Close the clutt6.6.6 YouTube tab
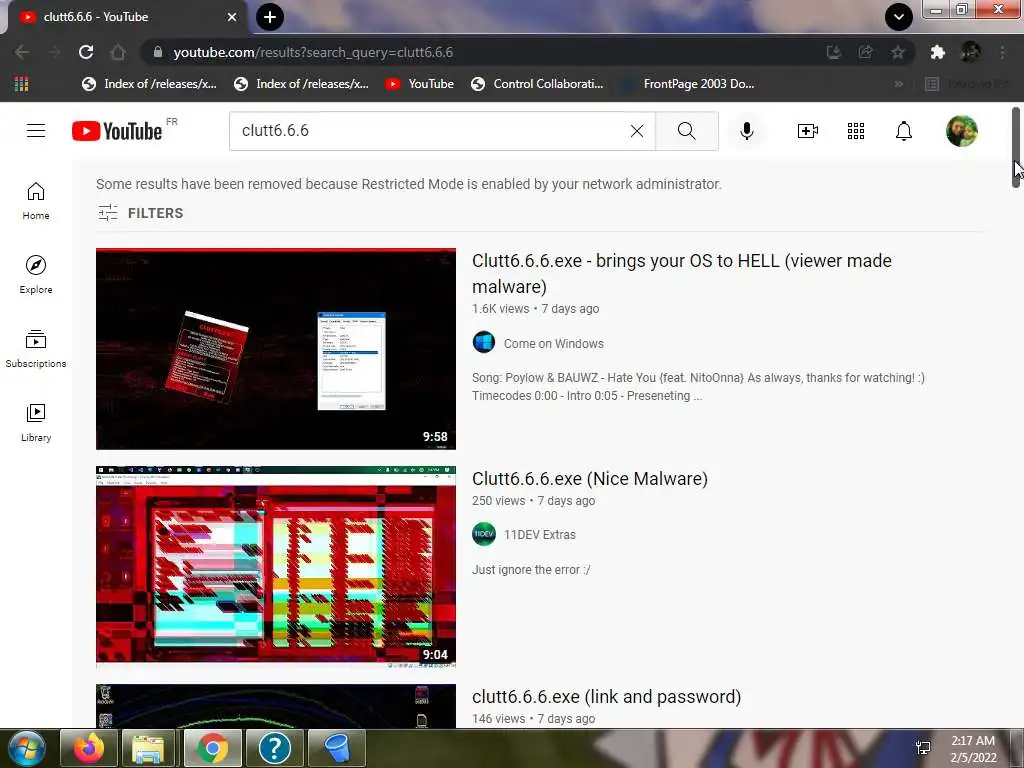The height and width of the screenshot is (768, 1024). 232,17
